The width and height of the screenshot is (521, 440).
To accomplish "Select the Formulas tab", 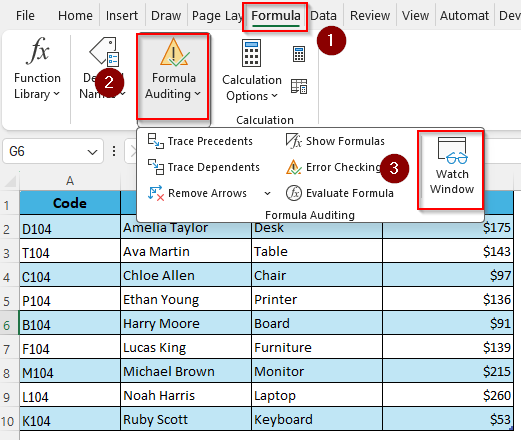I will [275, 16].
